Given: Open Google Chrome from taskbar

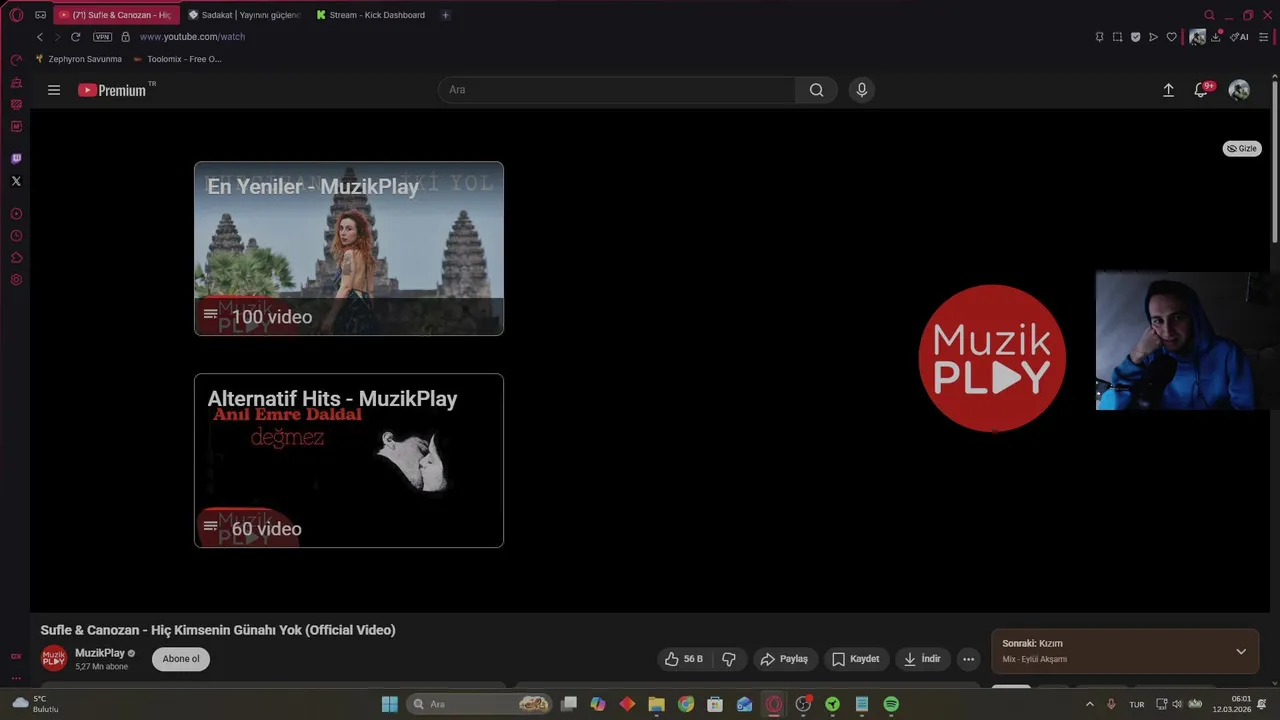Looking at the screenshot, I should point(685,704).
